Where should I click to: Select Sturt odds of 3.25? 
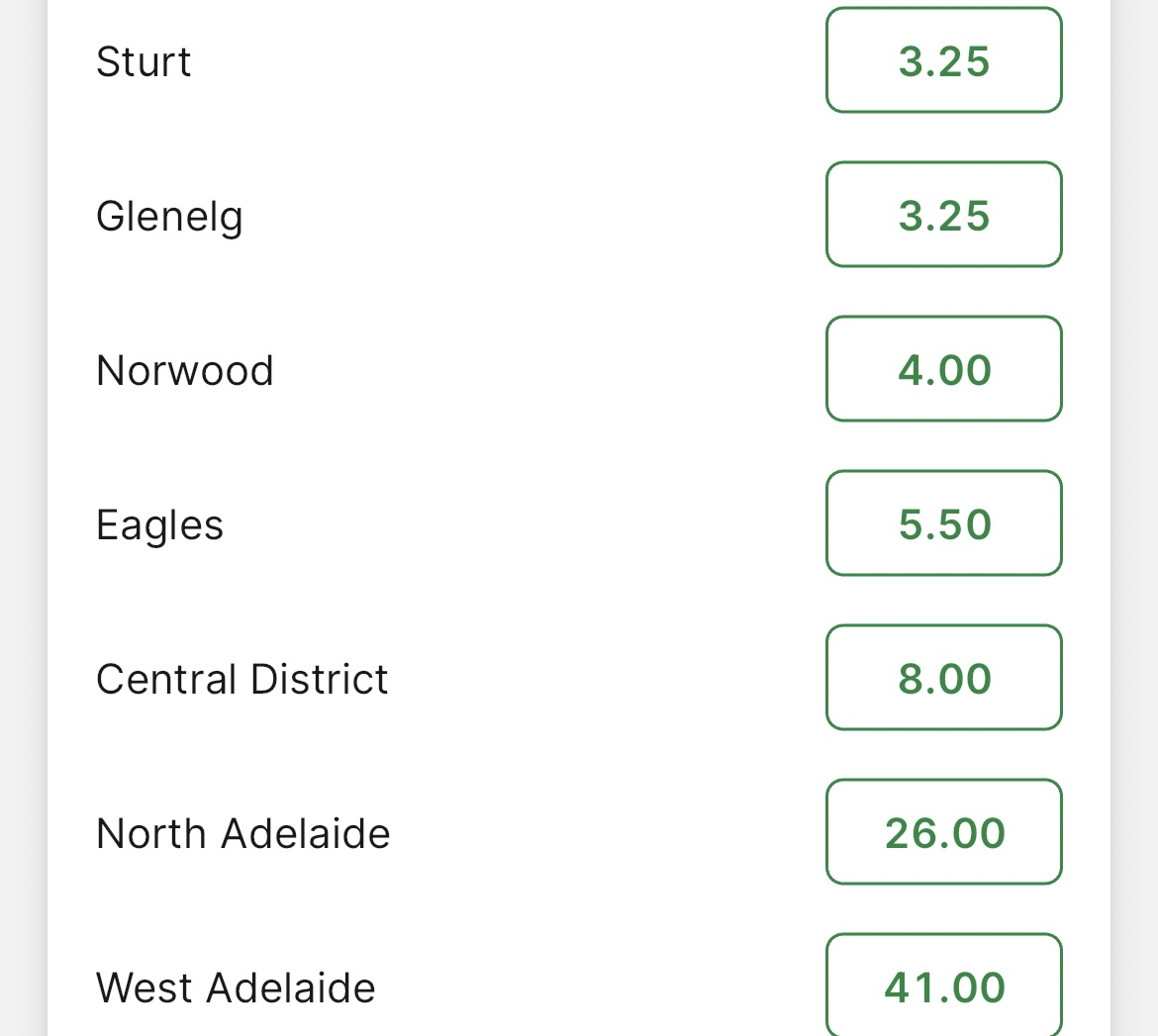tap(944, 60)
